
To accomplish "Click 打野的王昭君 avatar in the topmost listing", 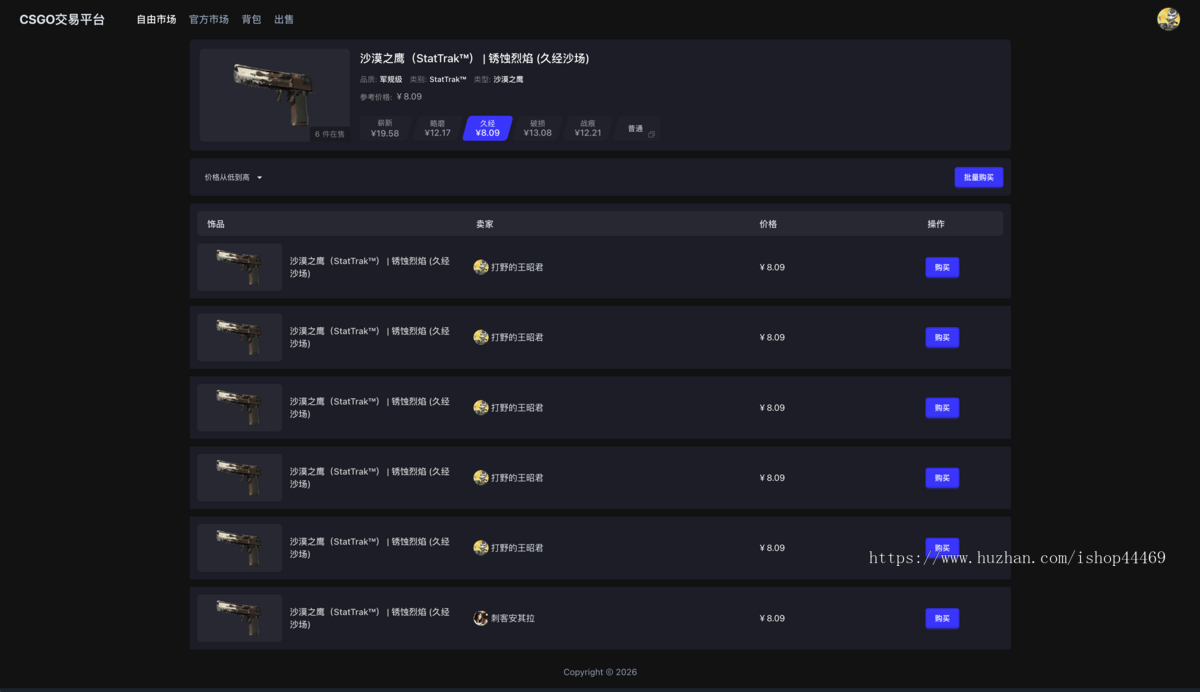I will (x=481, y=267).
